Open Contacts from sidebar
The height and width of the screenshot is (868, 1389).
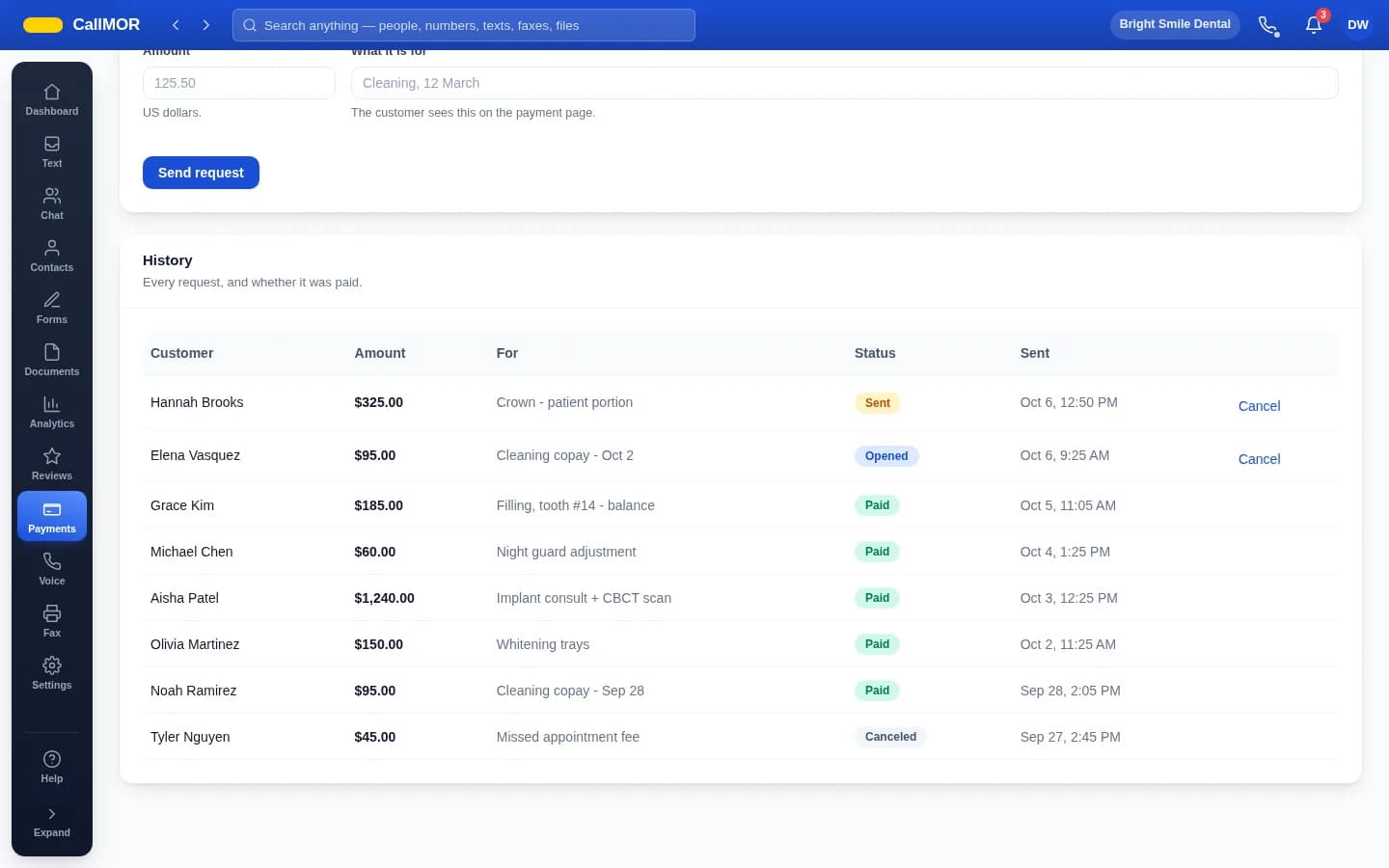pyautogui.click(x=52, y=257)
